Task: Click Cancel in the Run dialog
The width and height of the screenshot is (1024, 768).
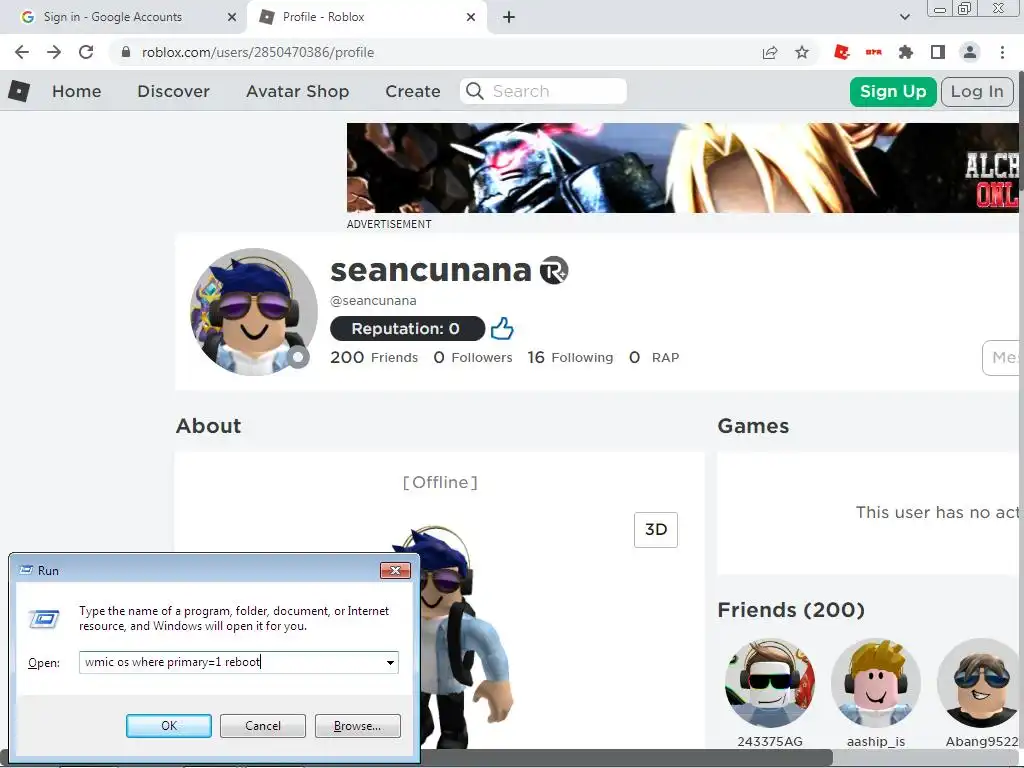Action: click(x=263, y=726)
